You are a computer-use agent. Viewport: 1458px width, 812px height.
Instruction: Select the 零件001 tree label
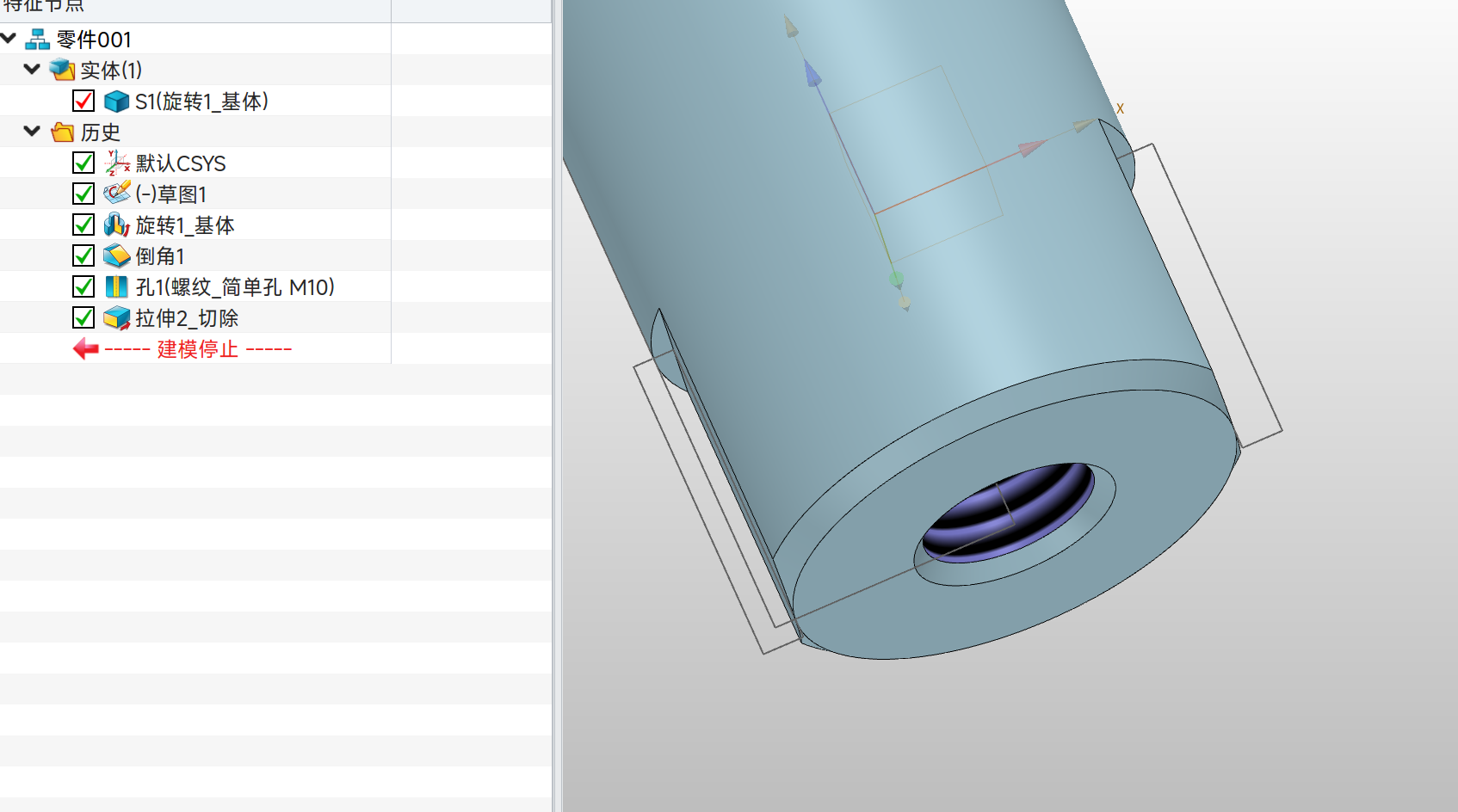click(94, 40)
